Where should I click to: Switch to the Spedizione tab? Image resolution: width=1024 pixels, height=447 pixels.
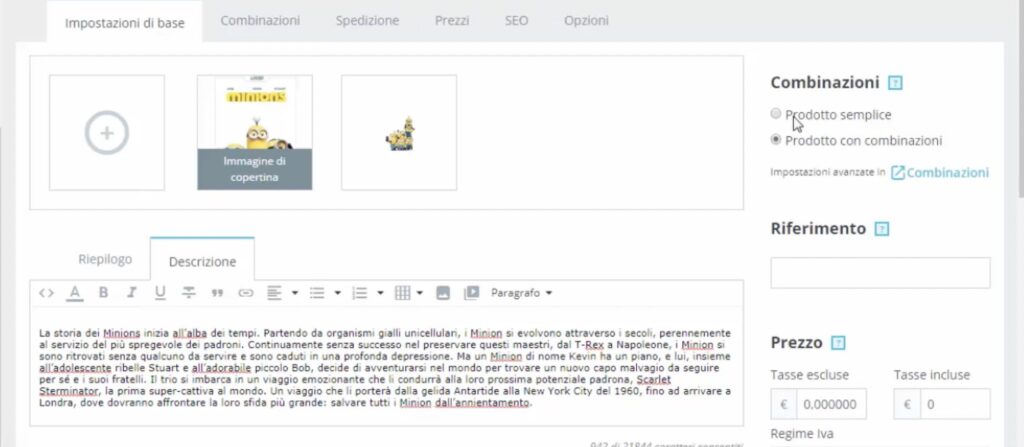tap(367, 20)
